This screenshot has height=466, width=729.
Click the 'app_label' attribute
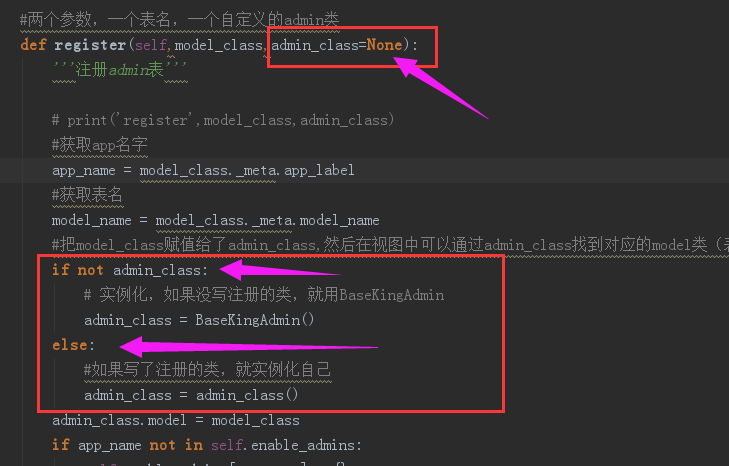[319, 170]
